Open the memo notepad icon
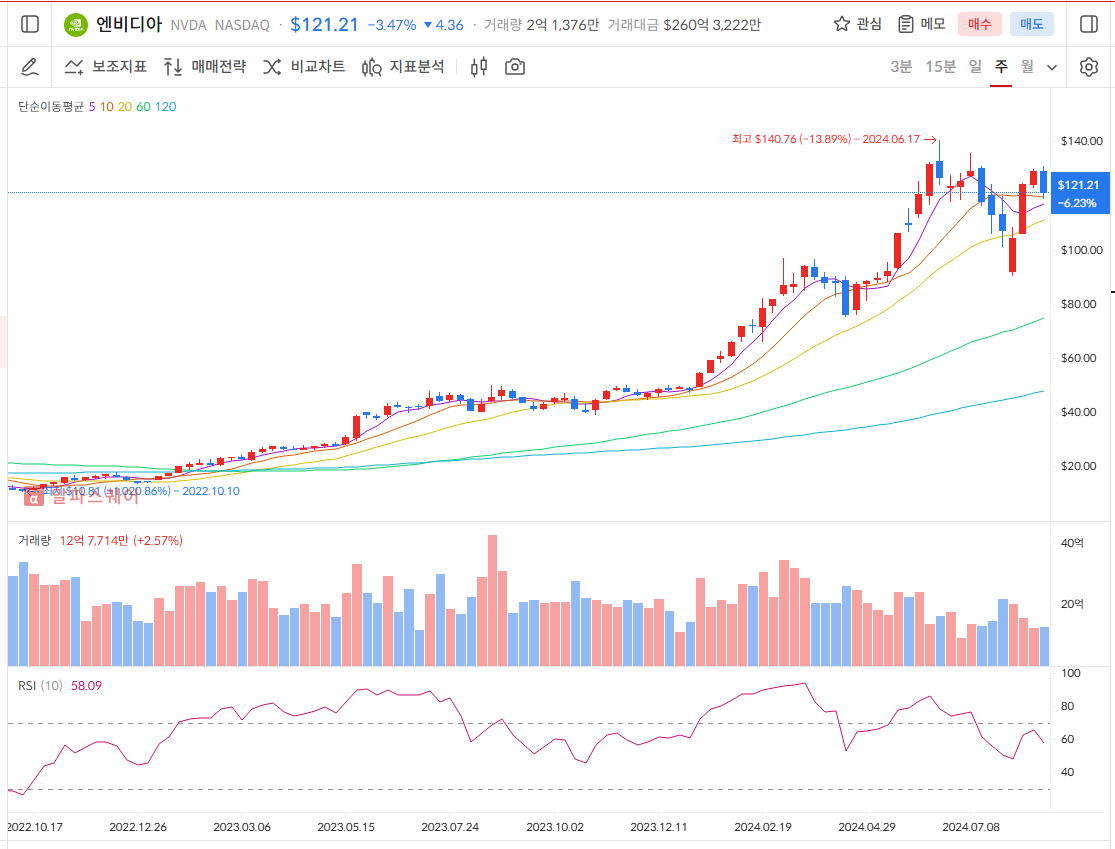Image resolution: width=1115 pixels, height=849 pixels. click(905, 24)
